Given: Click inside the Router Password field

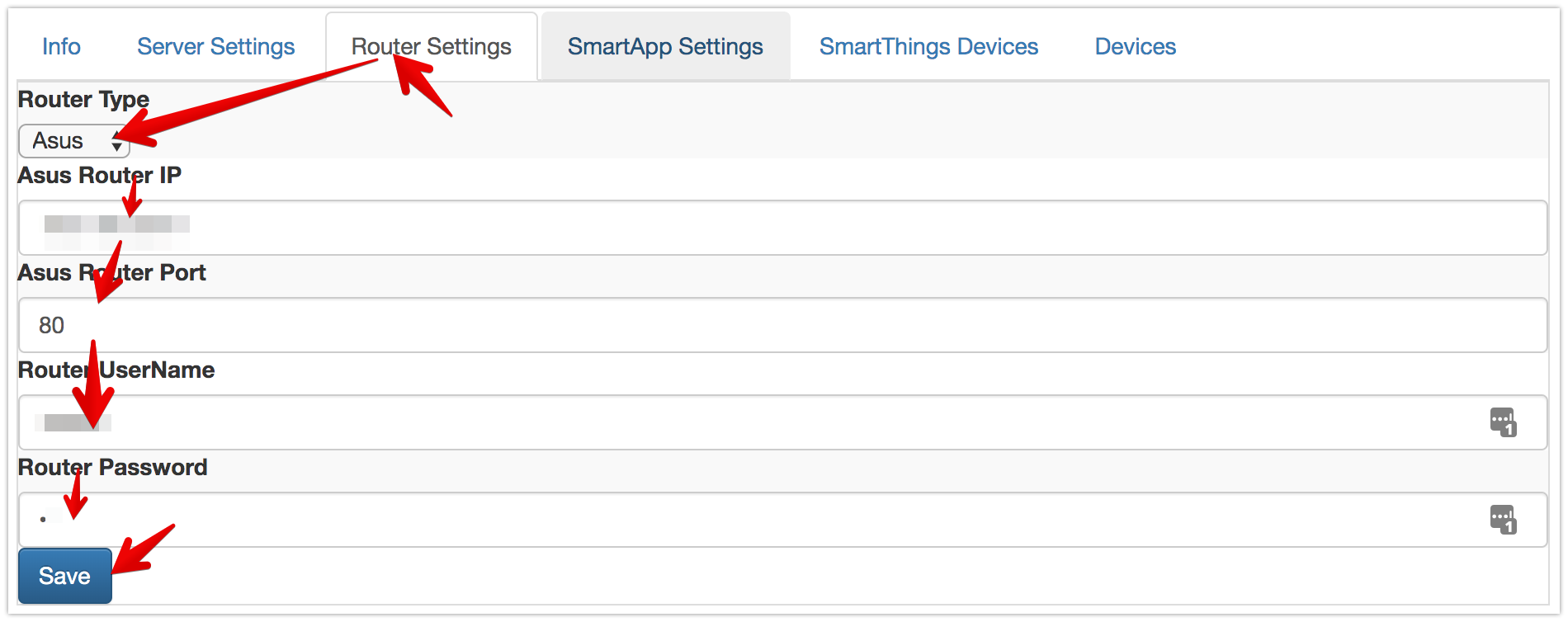Looking at the screenshot, I should 743,520.
